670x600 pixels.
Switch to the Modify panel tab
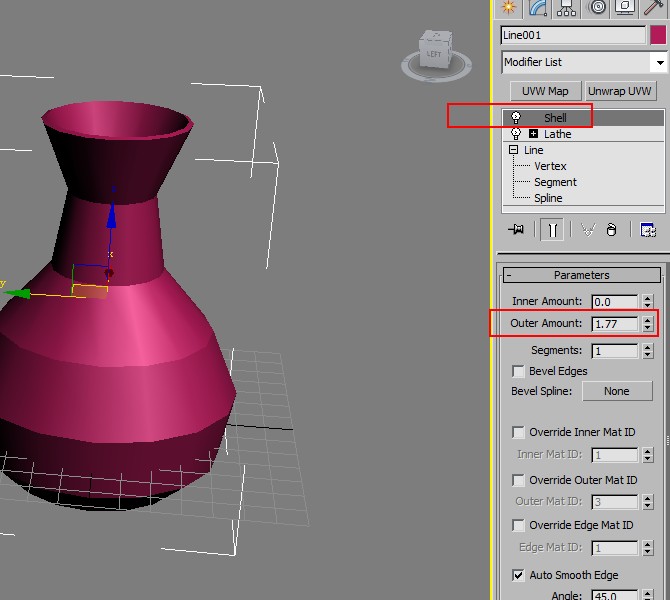538,8
